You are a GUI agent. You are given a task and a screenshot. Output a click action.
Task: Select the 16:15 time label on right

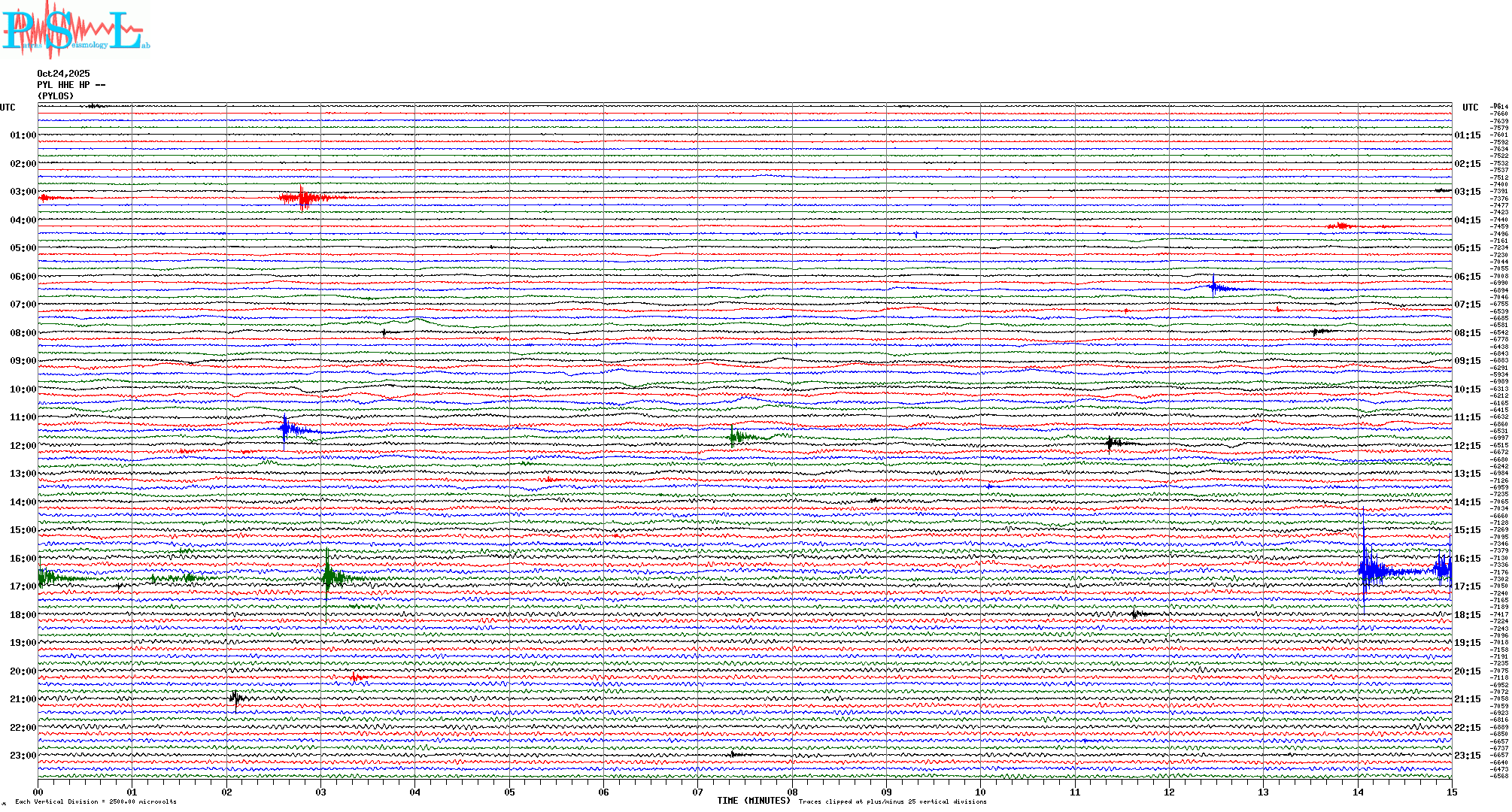[x=1467, y=559]
